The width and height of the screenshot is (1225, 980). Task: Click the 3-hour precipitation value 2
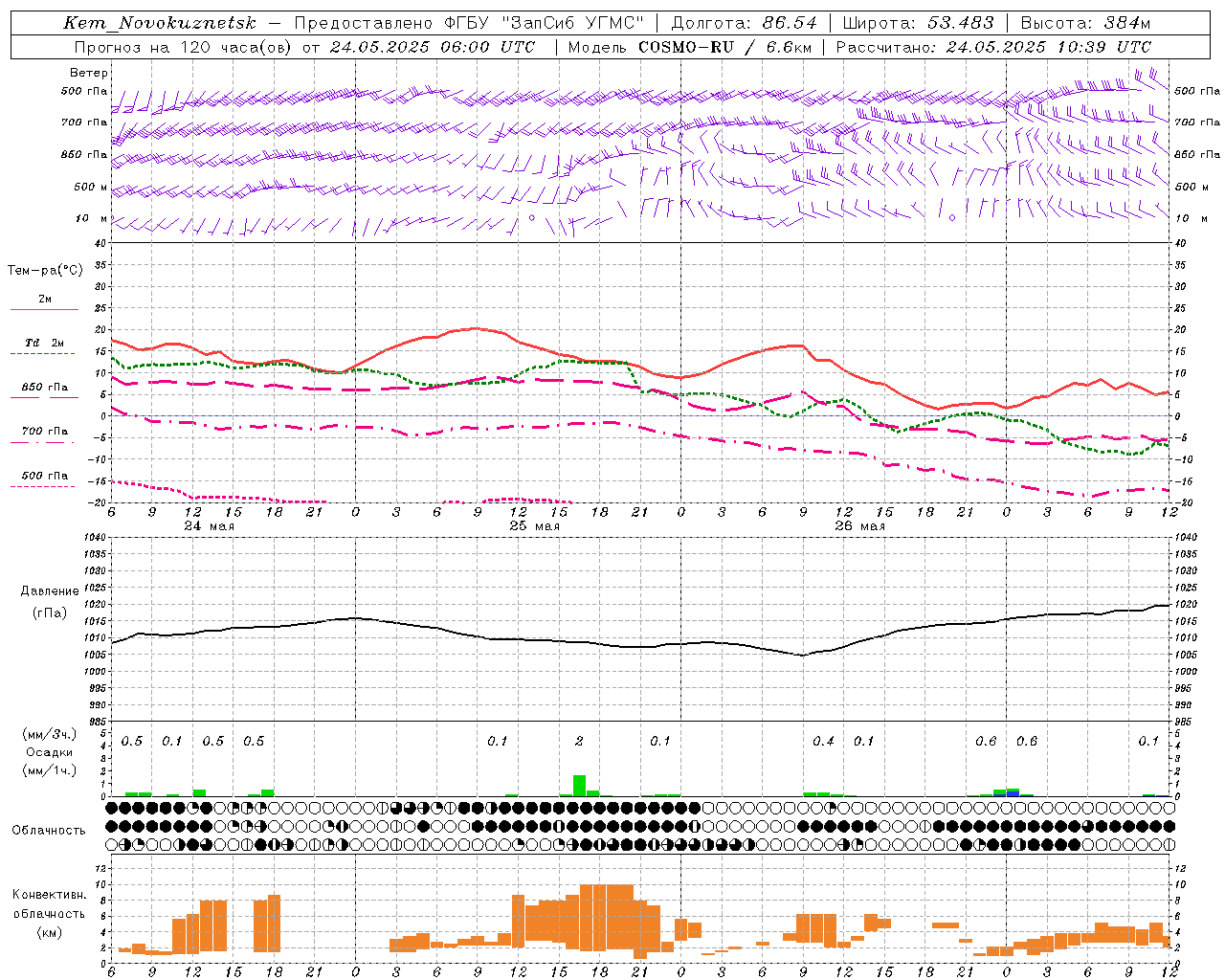[x=579, y=742]
